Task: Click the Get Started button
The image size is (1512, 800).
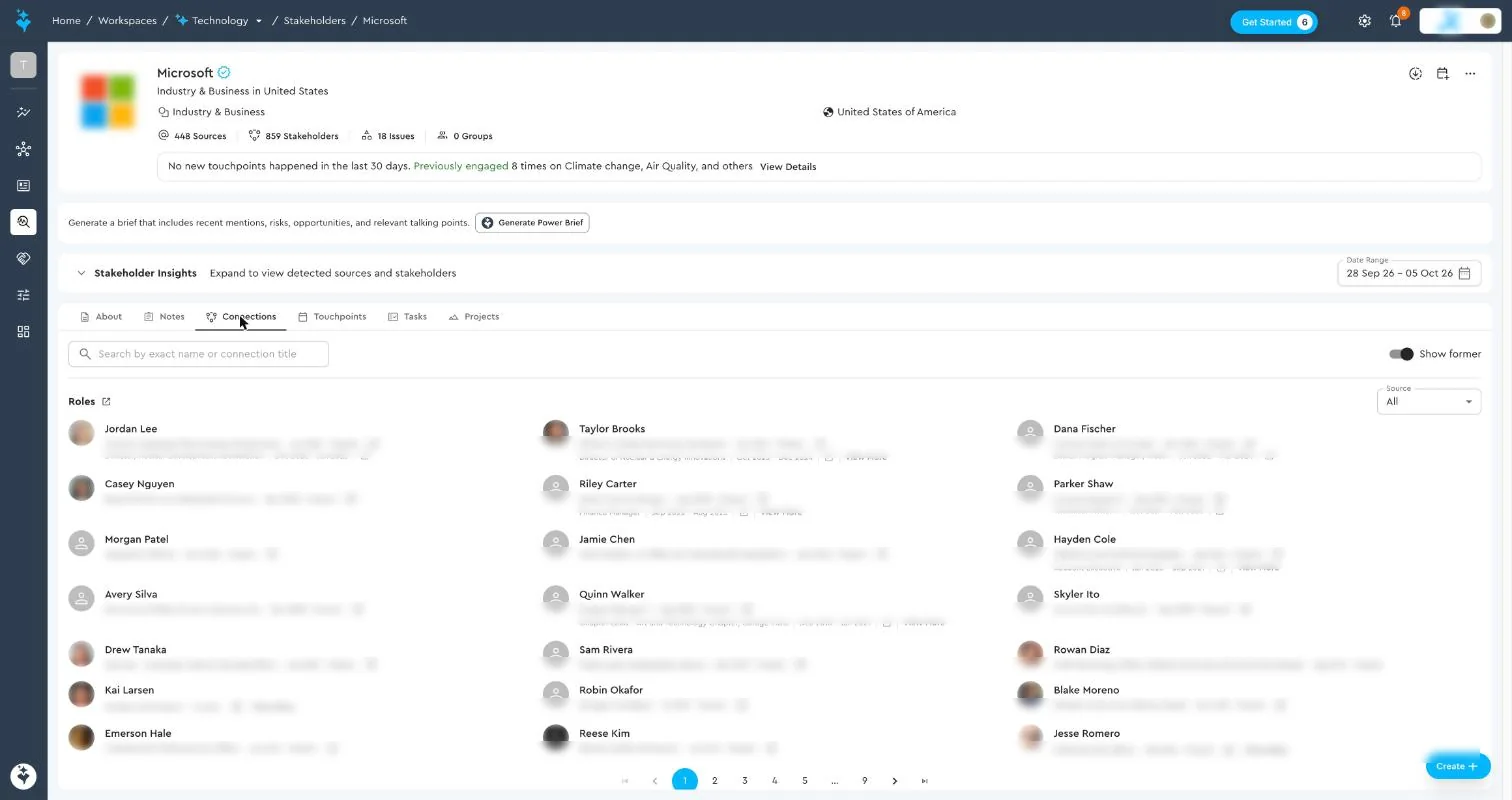Action: click(1274, 22)
